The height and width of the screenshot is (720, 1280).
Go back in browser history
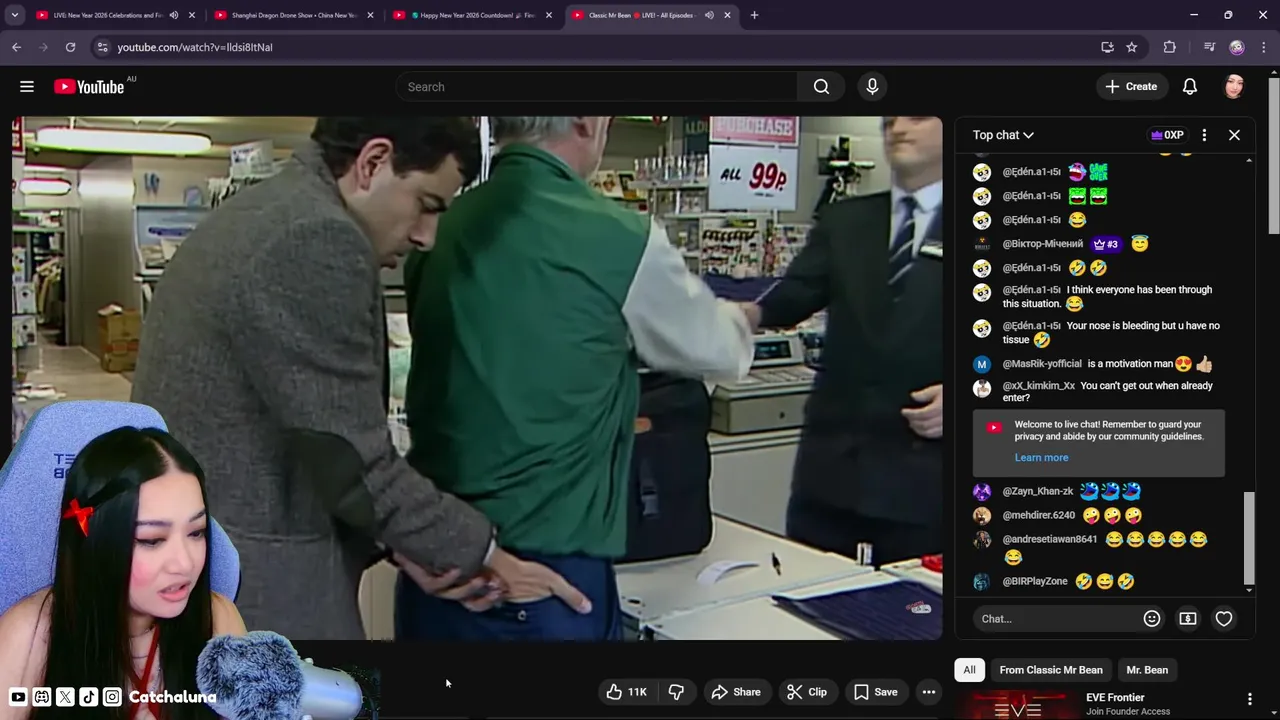(16, 47)
